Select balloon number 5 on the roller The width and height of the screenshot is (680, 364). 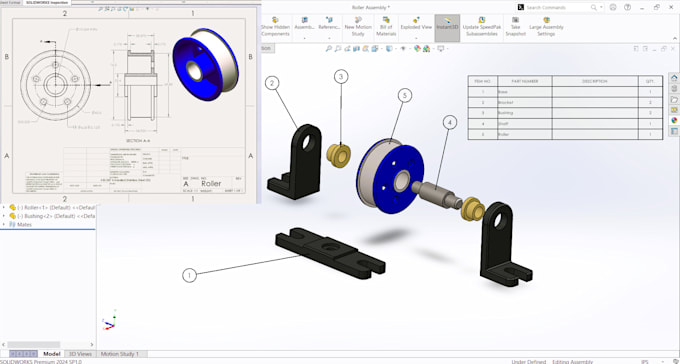coord(405,95)
